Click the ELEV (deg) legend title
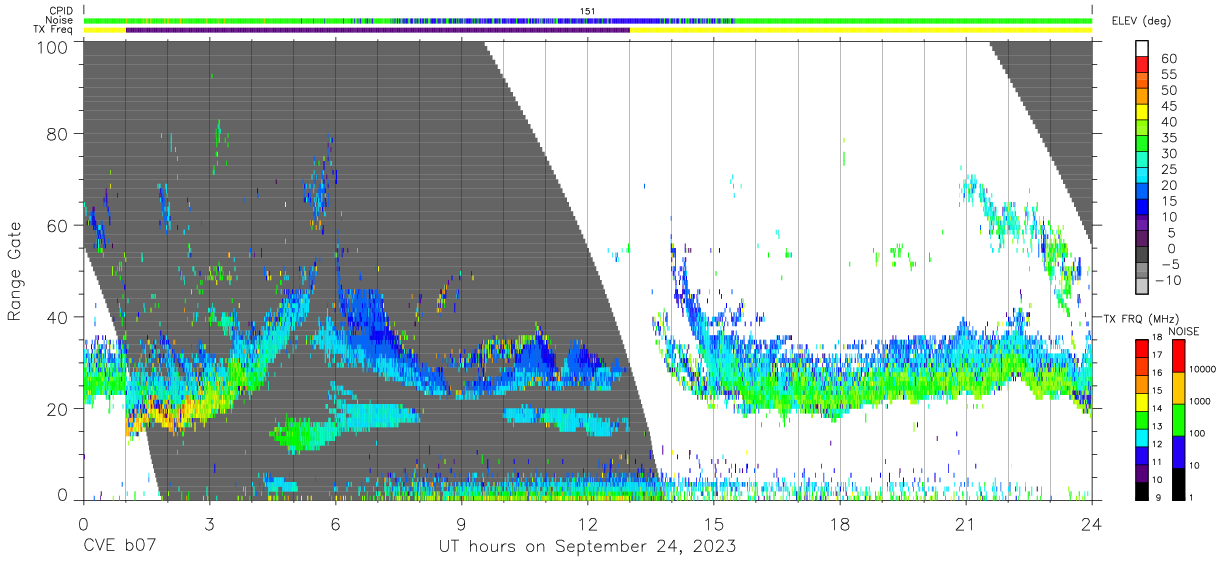This screenshot has height=567, width=1228. coord(1140,21)
